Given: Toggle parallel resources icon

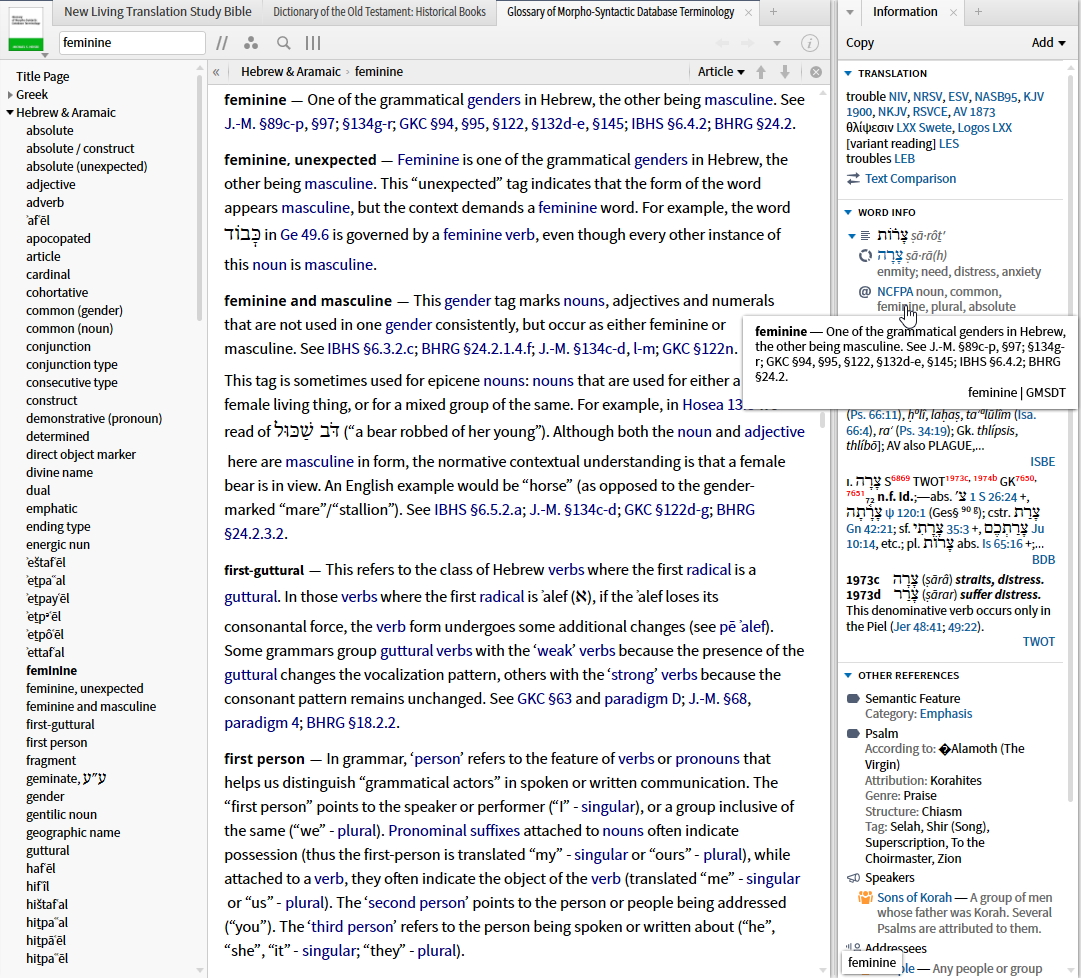Looking at the screenshot, I should 221,43.
